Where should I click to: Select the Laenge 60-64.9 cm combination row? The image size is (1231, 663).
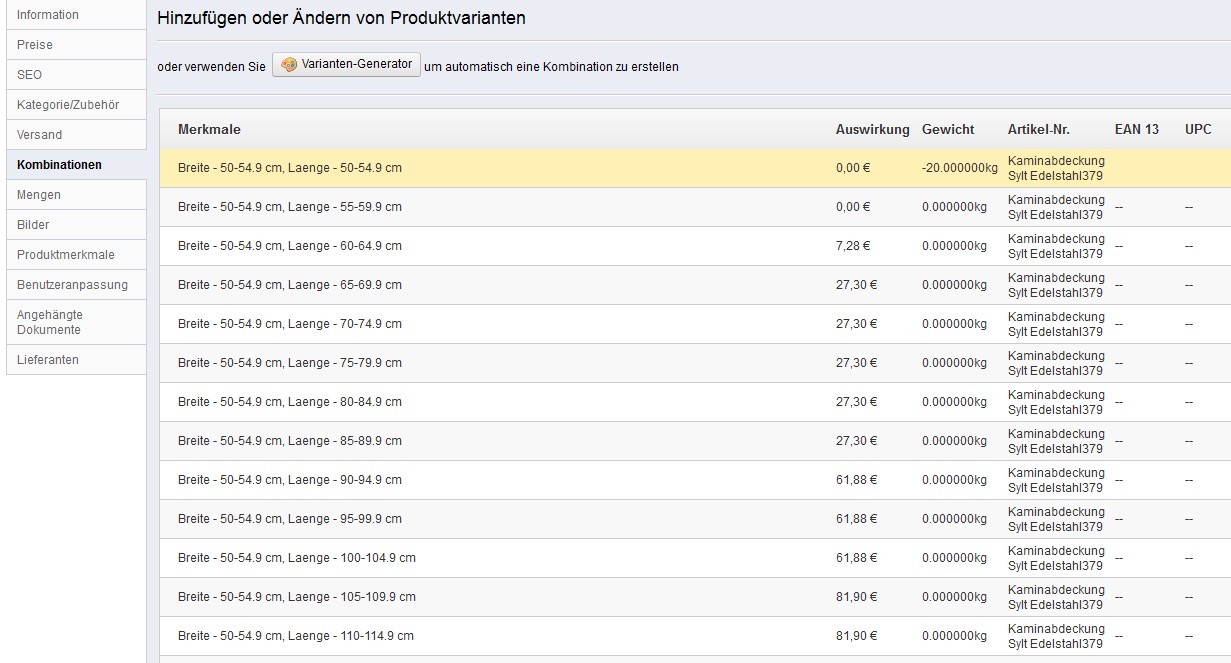tap(290, 246)
